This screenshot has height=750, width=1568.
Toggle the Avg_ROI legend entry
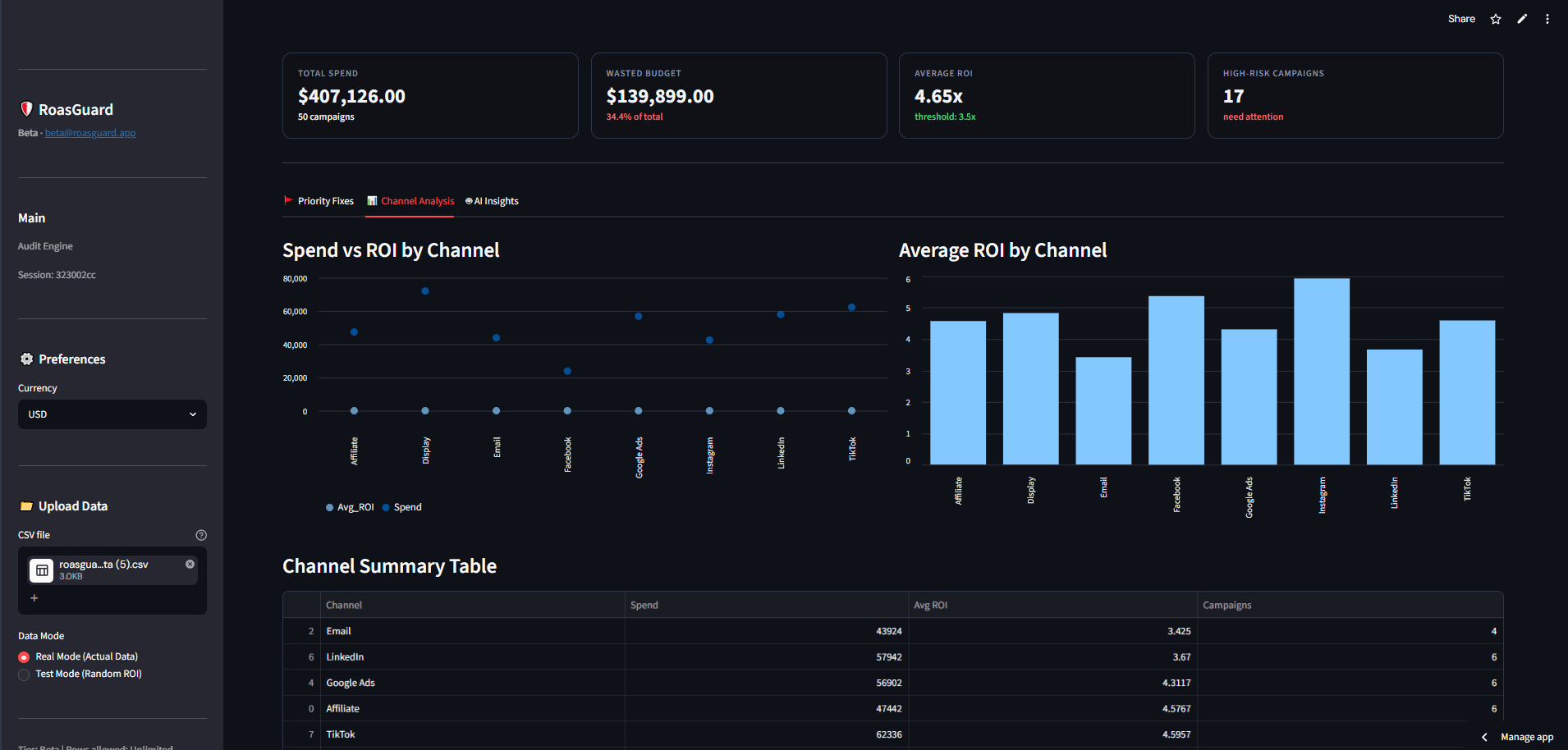[350, 507]
